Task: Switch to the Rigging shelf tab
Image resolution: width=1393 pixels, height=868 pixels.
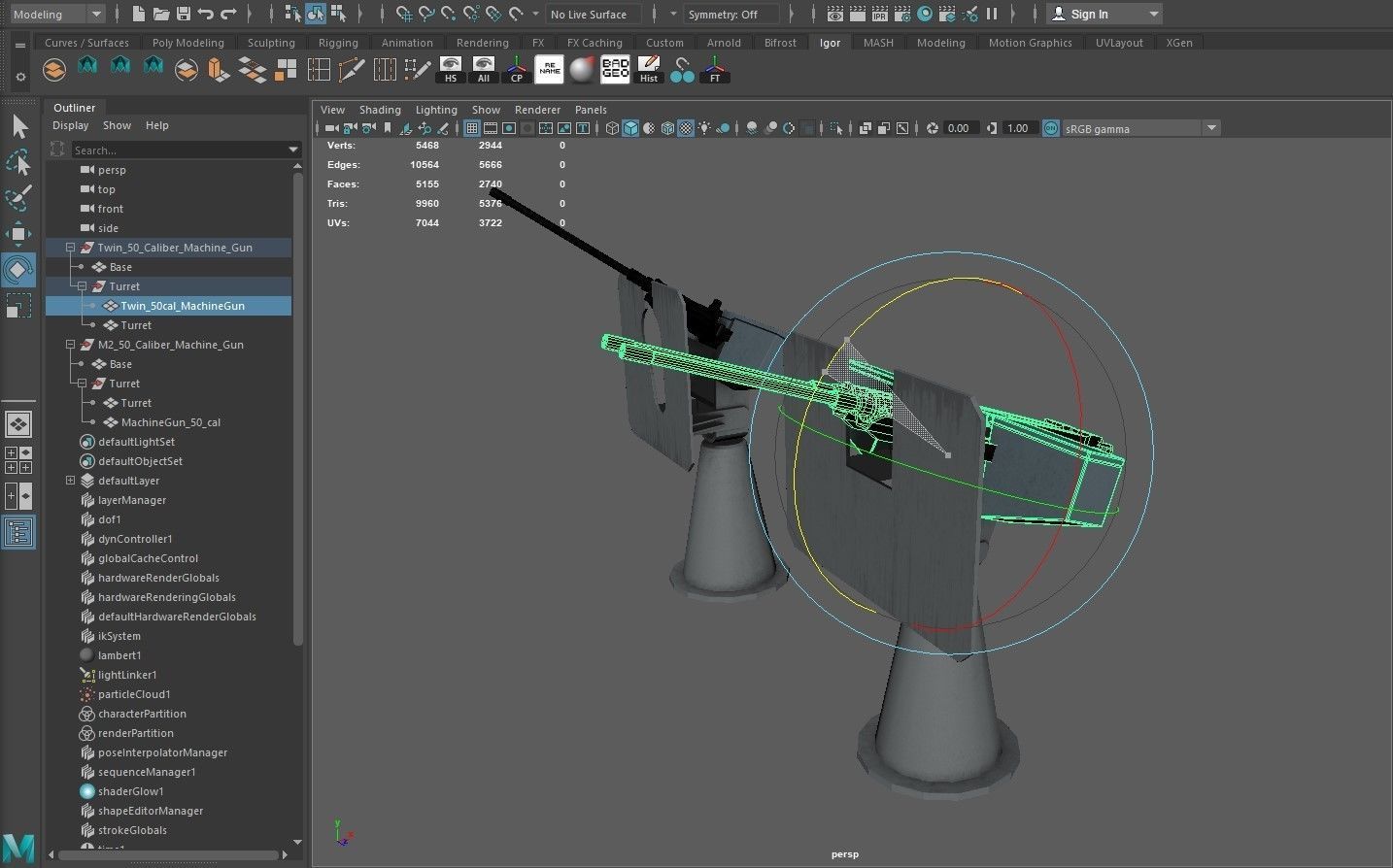Action: click(x=338, y=43)
